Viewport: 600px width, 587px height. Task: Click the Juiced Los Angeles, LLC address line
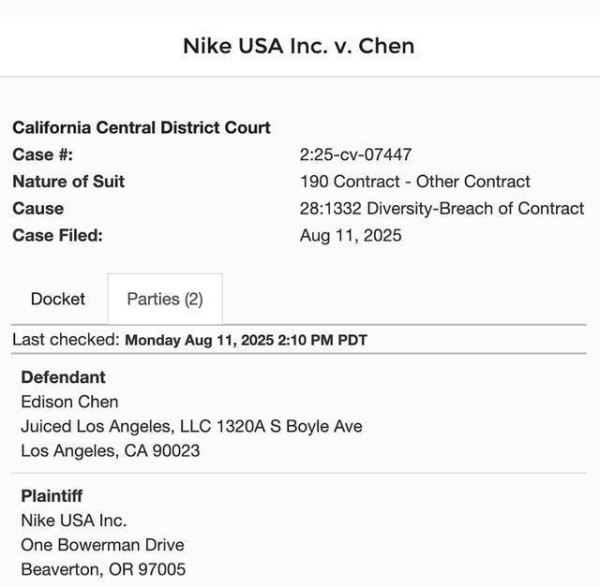(191, 427)
